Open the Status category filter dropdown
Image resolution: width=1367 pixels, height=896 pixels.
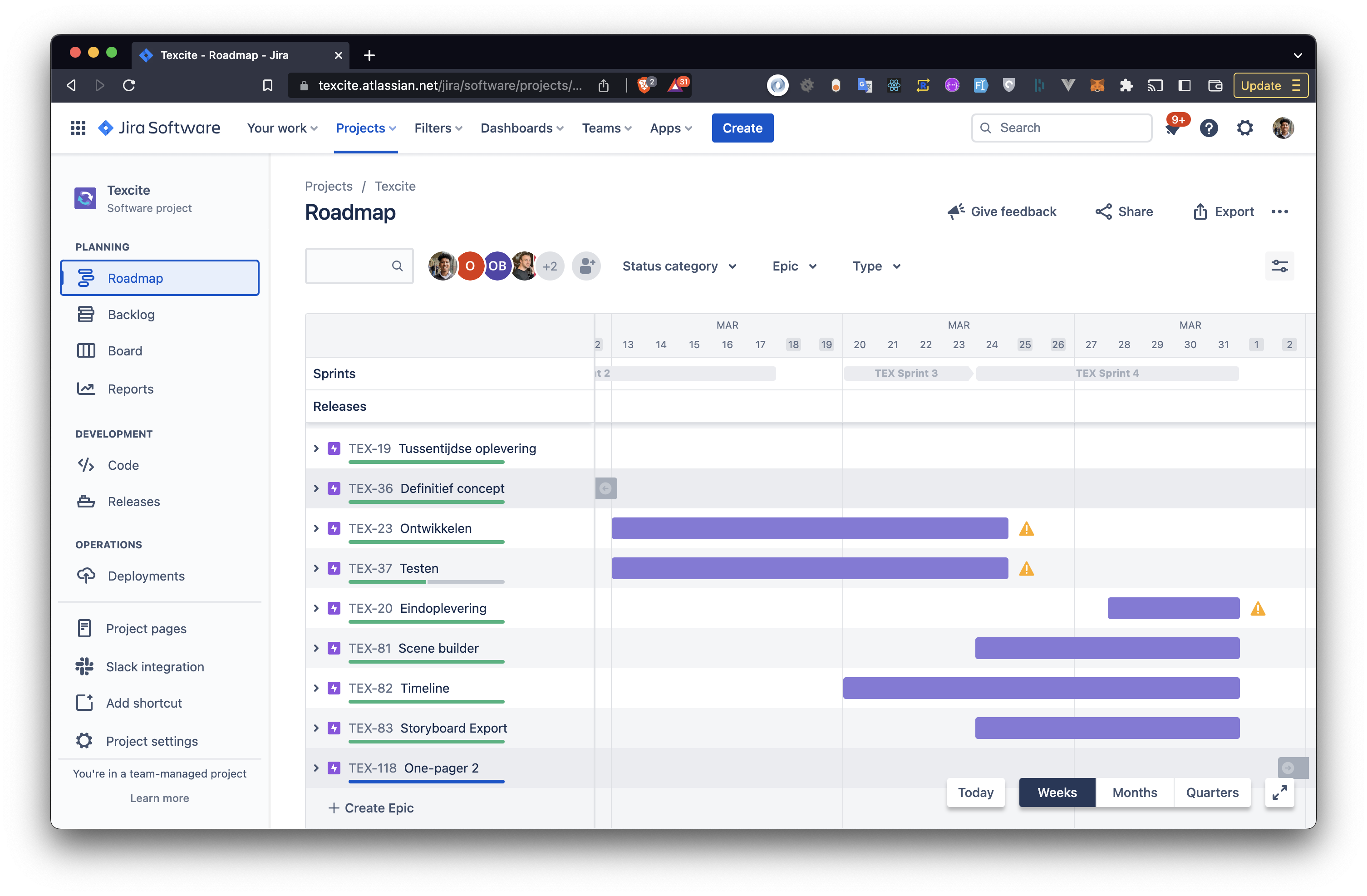pyautogui.click(x=679, y=266)
